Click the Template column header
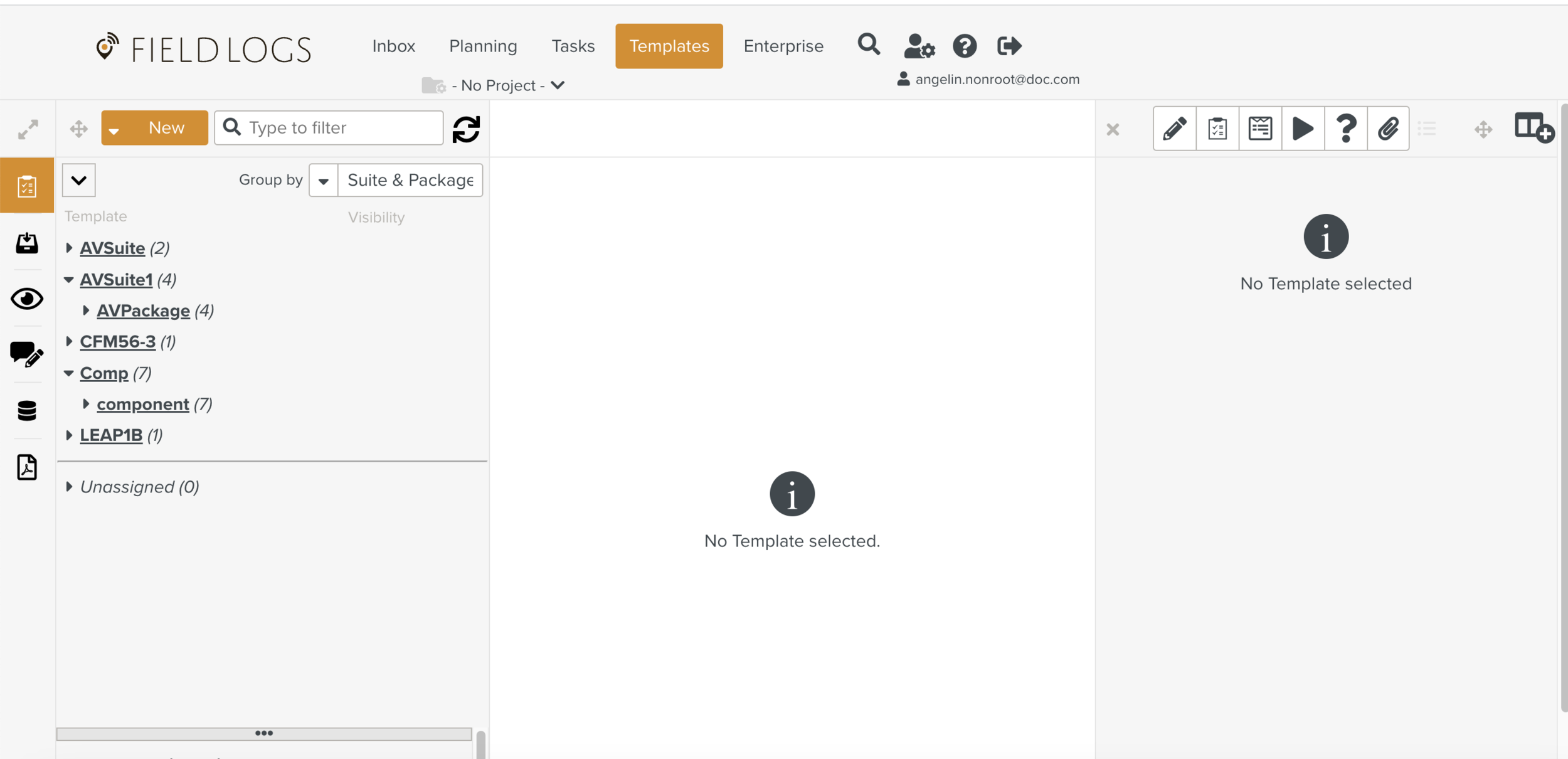The height and width of the screenshot is (759, 1568). pyautogui.click(x=96, y=216)
